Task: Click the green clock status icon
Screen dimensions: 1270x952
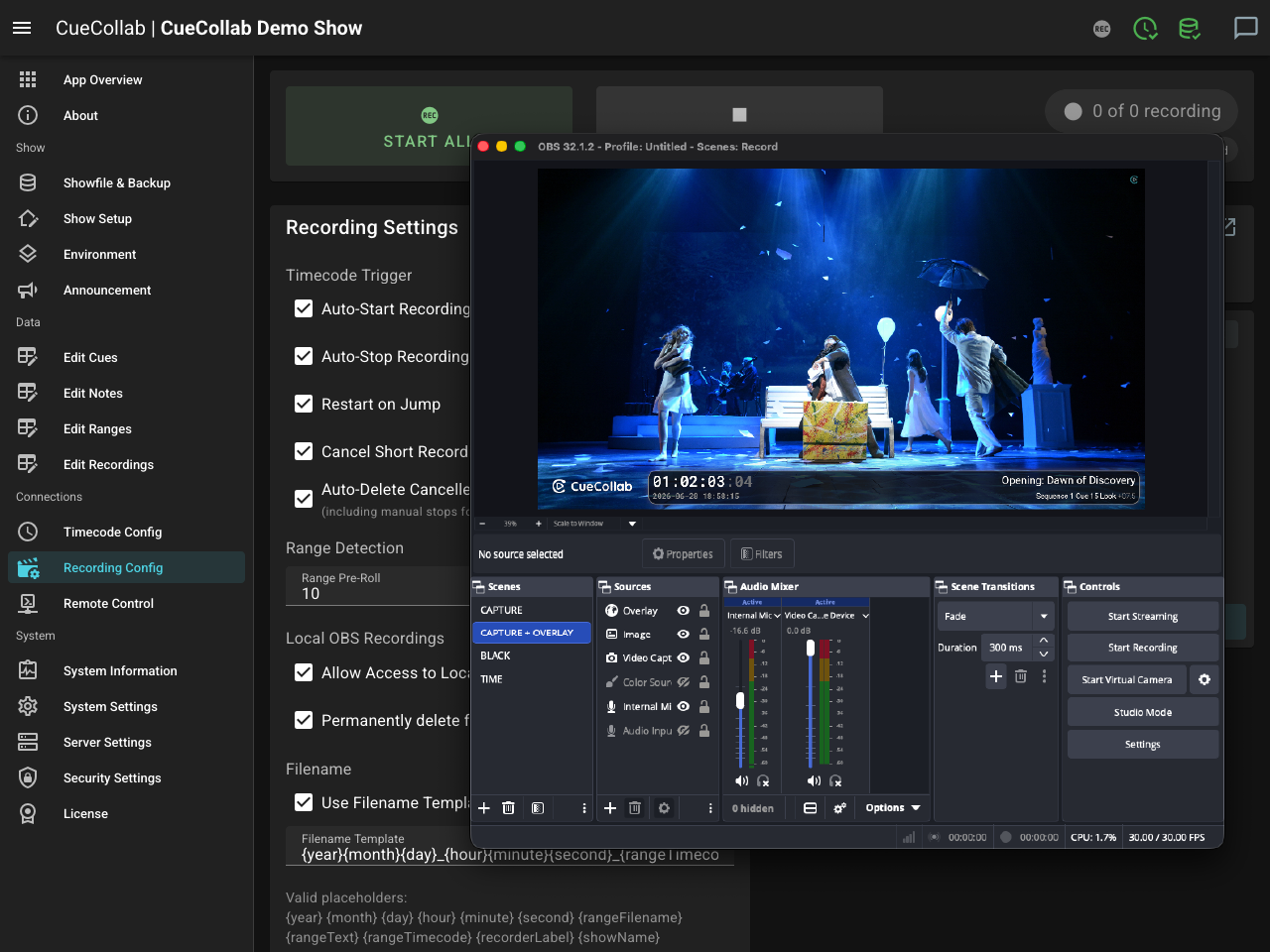Action: pyautogui.click(x=1146, y=29)
